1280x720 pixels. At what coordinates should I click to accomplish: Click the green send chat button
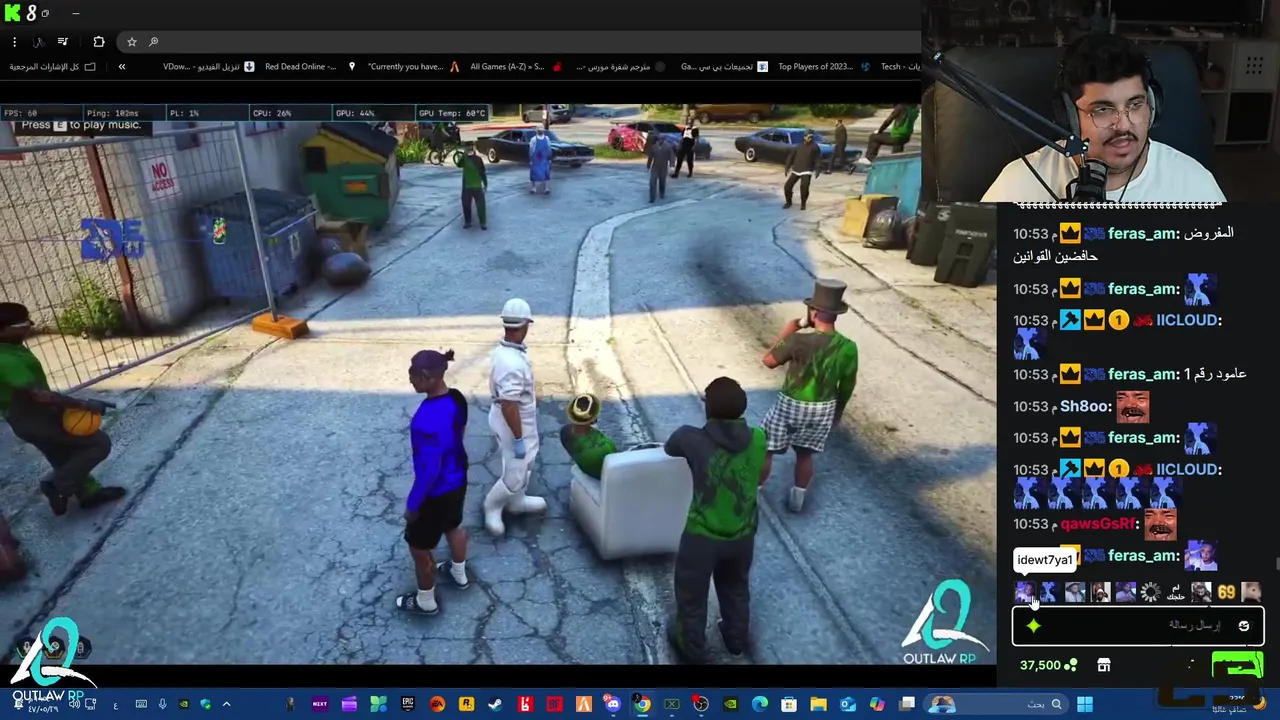coord(1238,666)
